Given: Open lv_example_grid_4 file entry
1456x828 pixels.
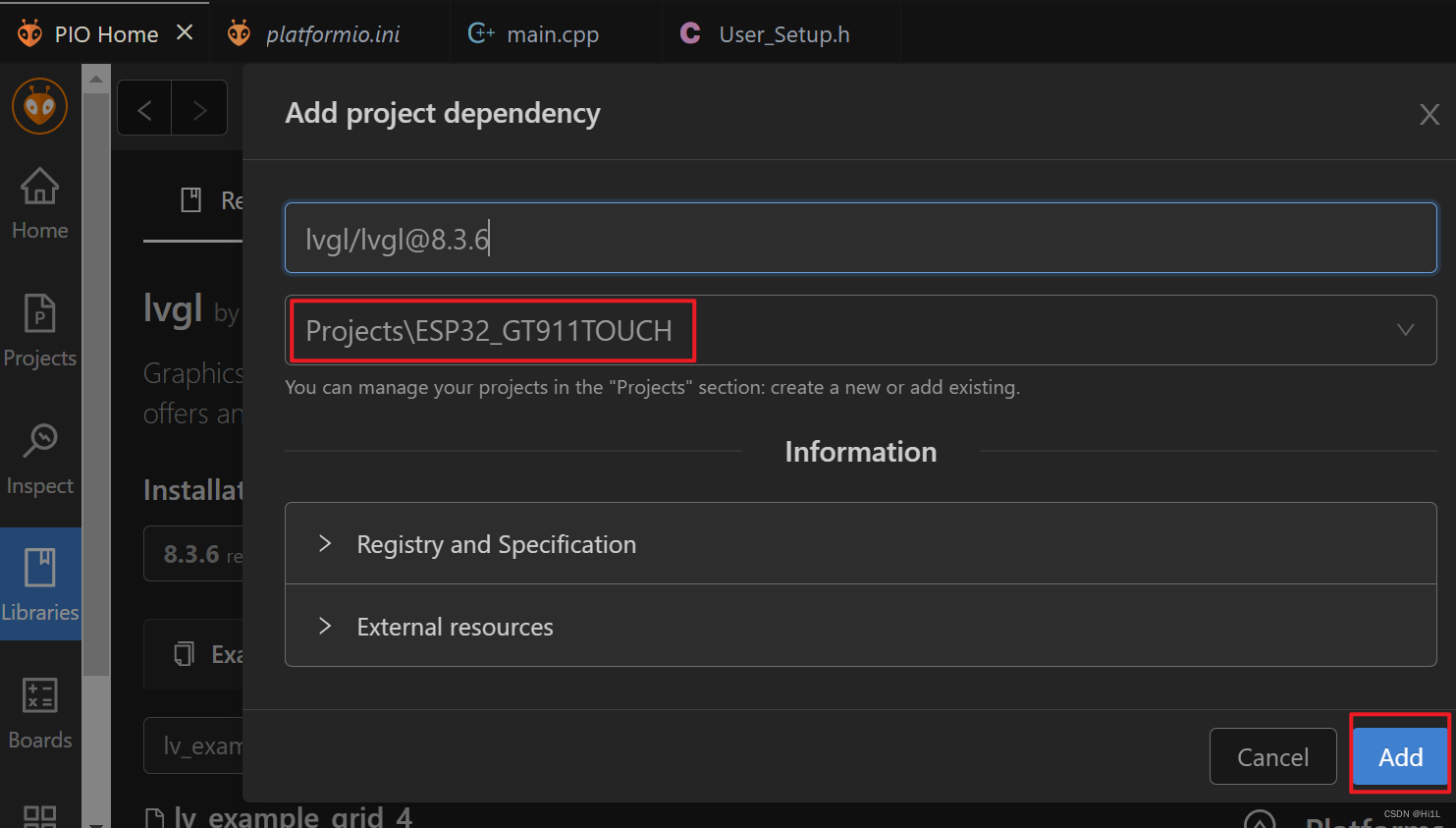Looking at the screenshot, I should pyautogui.click(x=279, y=817).
